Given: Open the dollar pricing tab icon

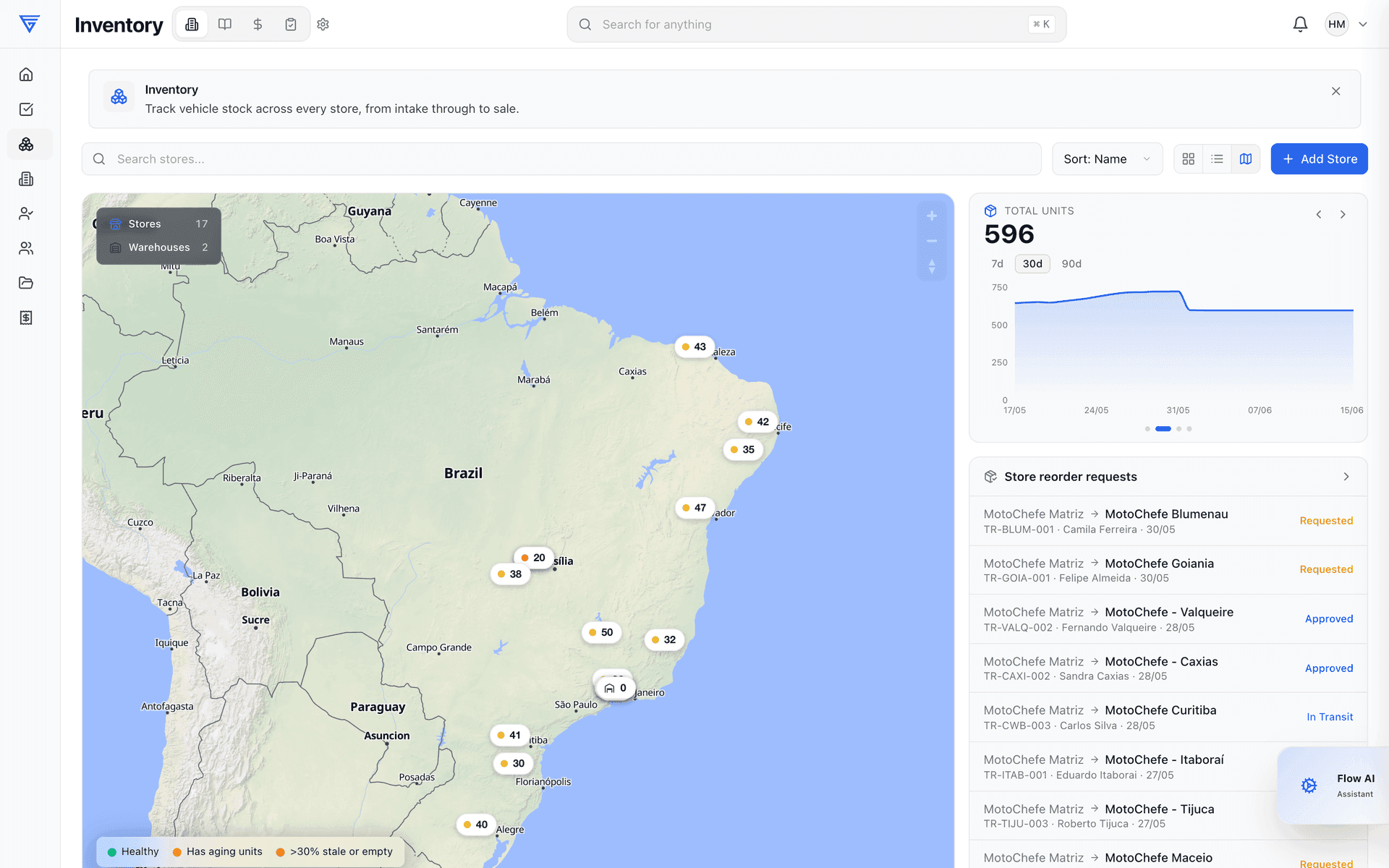Looking at the screenshot, I should coord(258,25).
